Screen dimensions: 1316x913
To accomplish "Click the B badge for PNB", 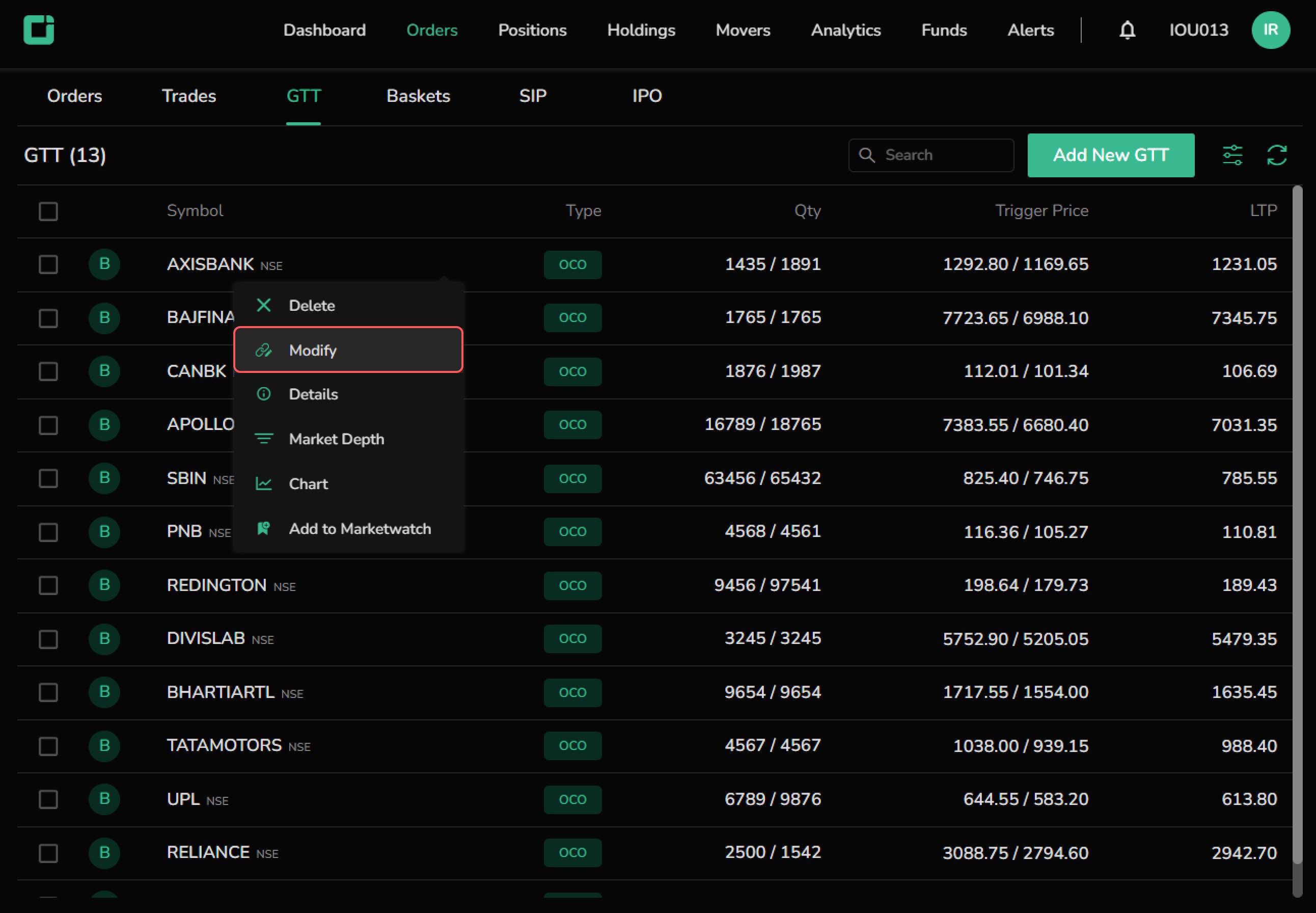I will click(104, 531).
